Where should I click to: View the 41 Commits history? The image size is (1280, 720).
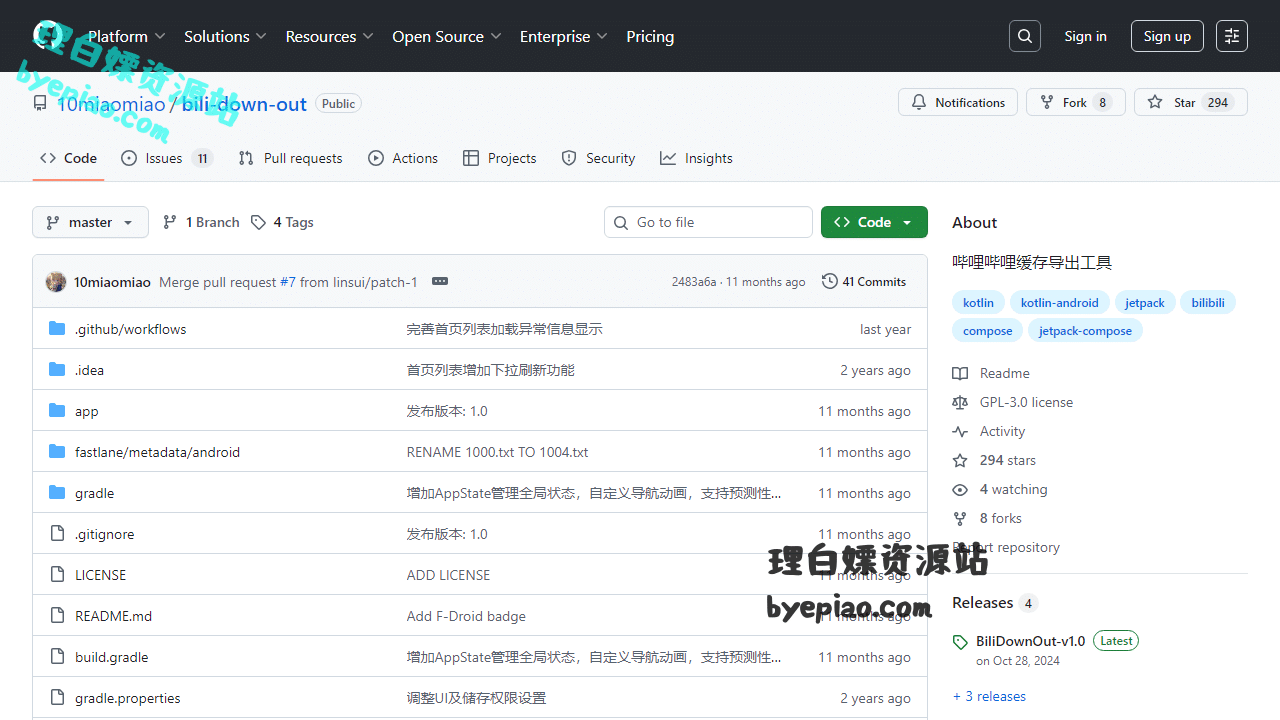tap(864, 281)
